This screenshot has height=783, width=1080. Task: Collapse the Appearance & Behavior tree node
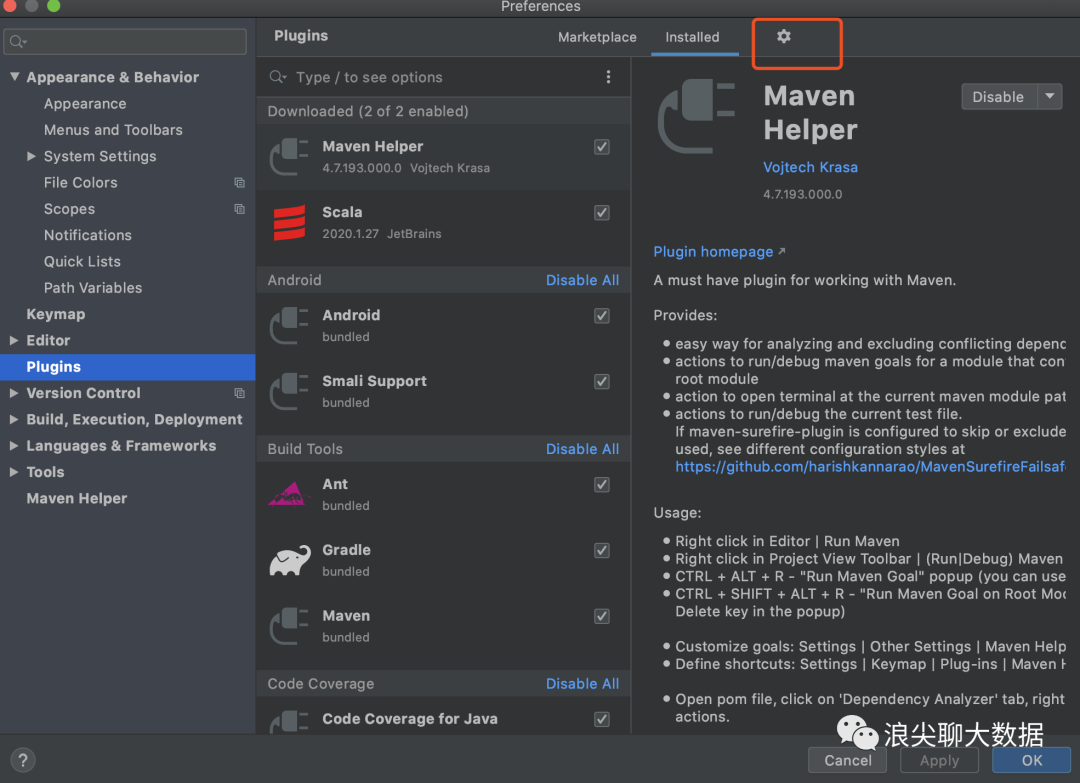pyautogui.click(x=14, y=76)
